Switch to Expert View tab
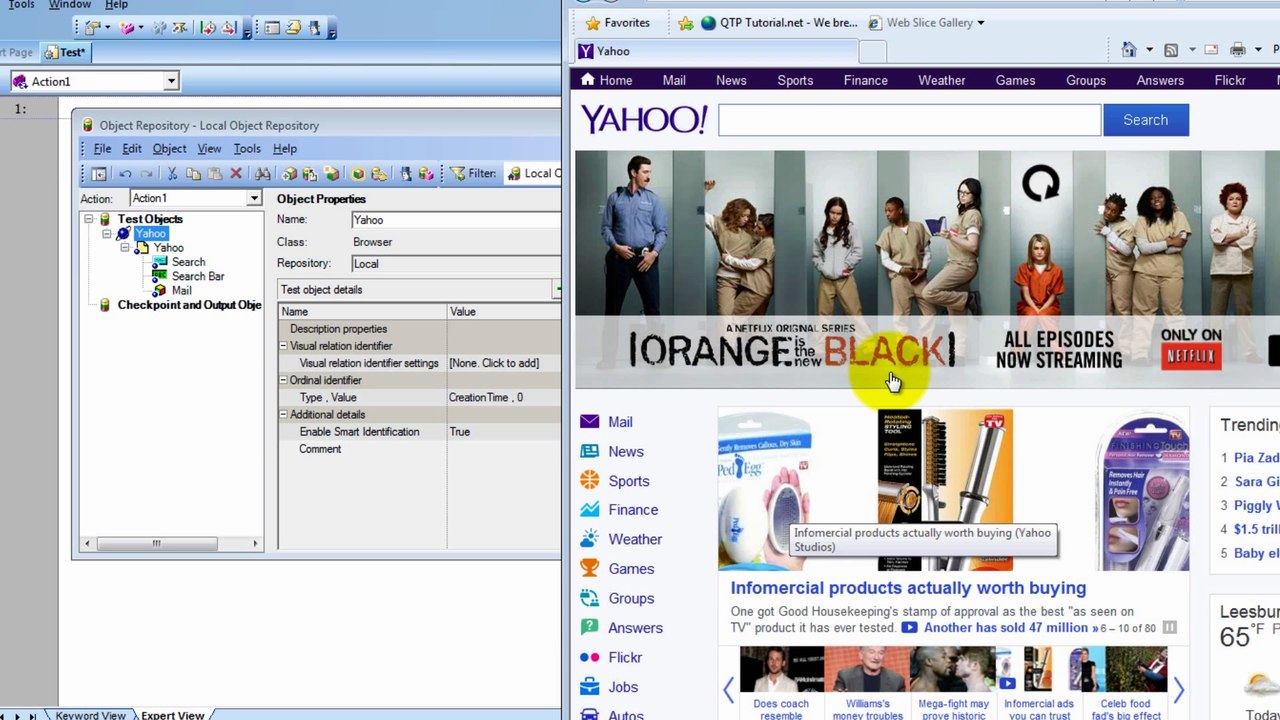This screenshot has height=720, width=1280. 172,715
